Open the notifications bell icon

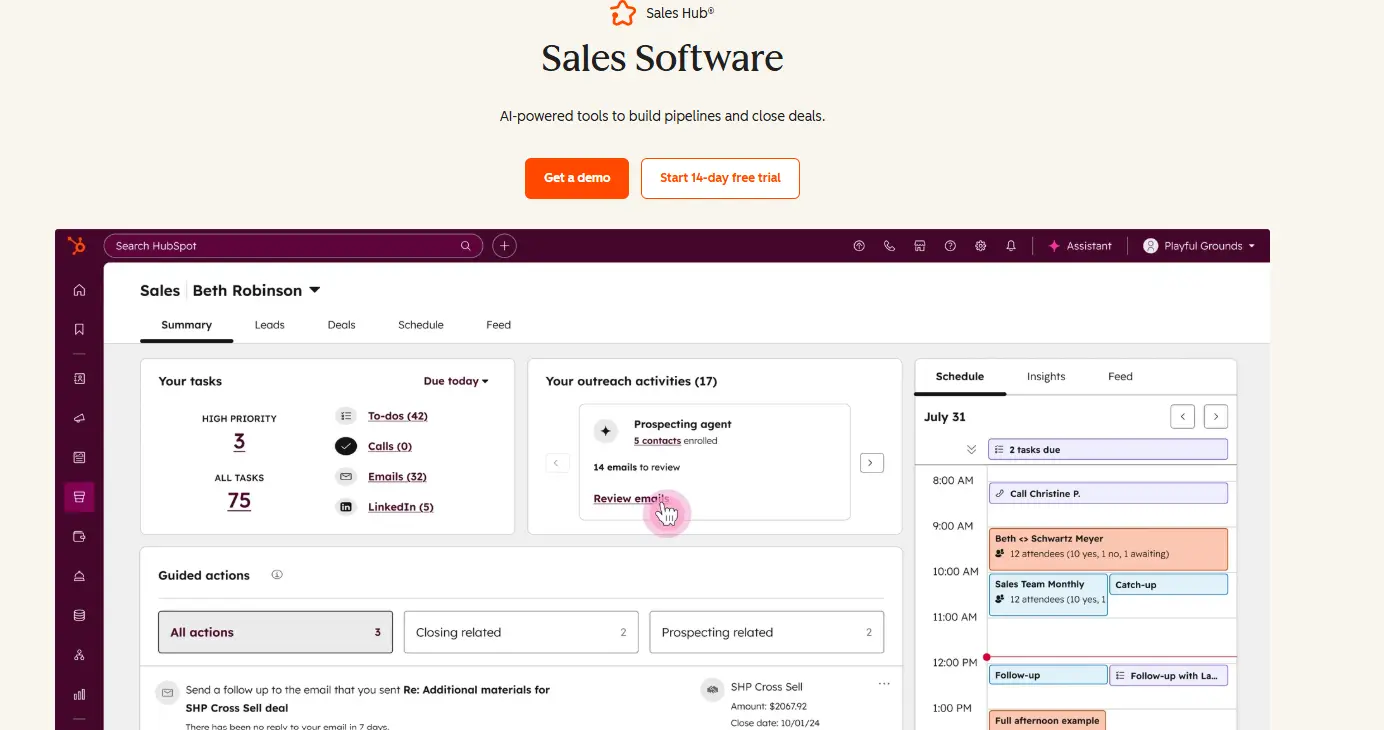coord(1011,246)
